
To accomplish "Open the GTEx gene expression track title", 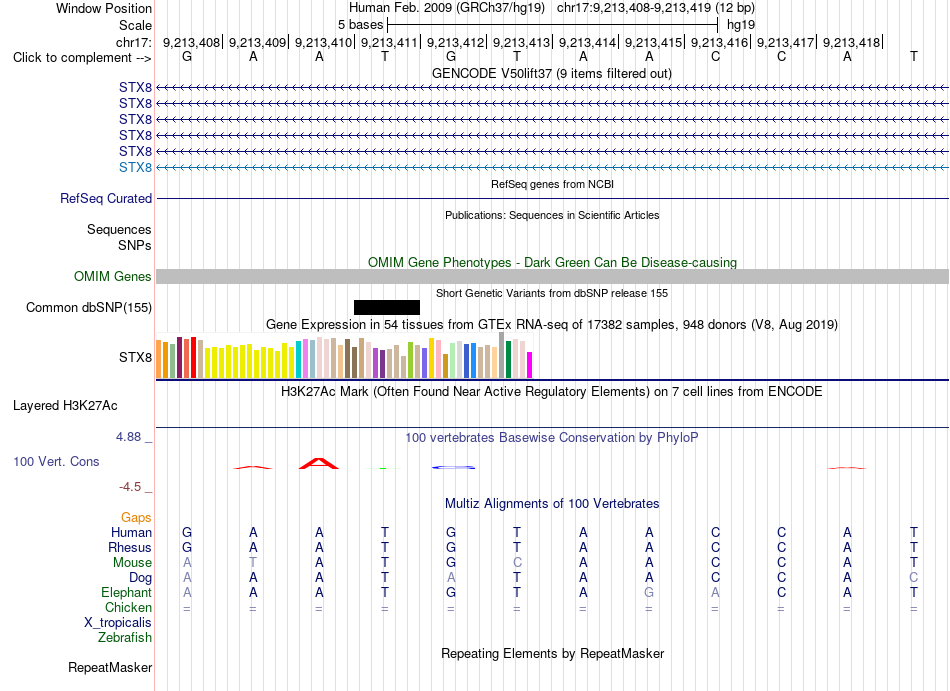I will click(552, 324).
